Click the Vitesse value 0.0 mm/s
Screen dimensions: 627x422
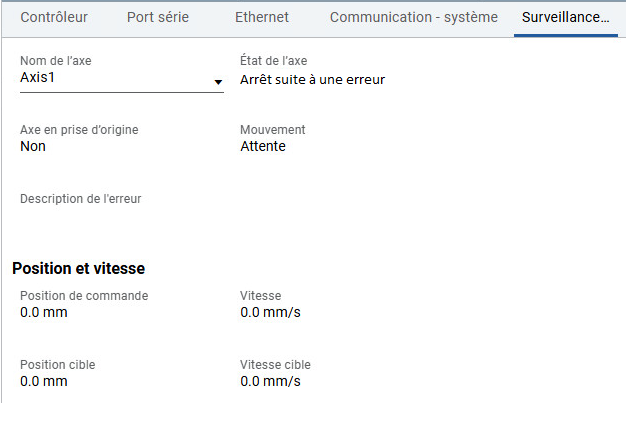(x=270, y=312)
